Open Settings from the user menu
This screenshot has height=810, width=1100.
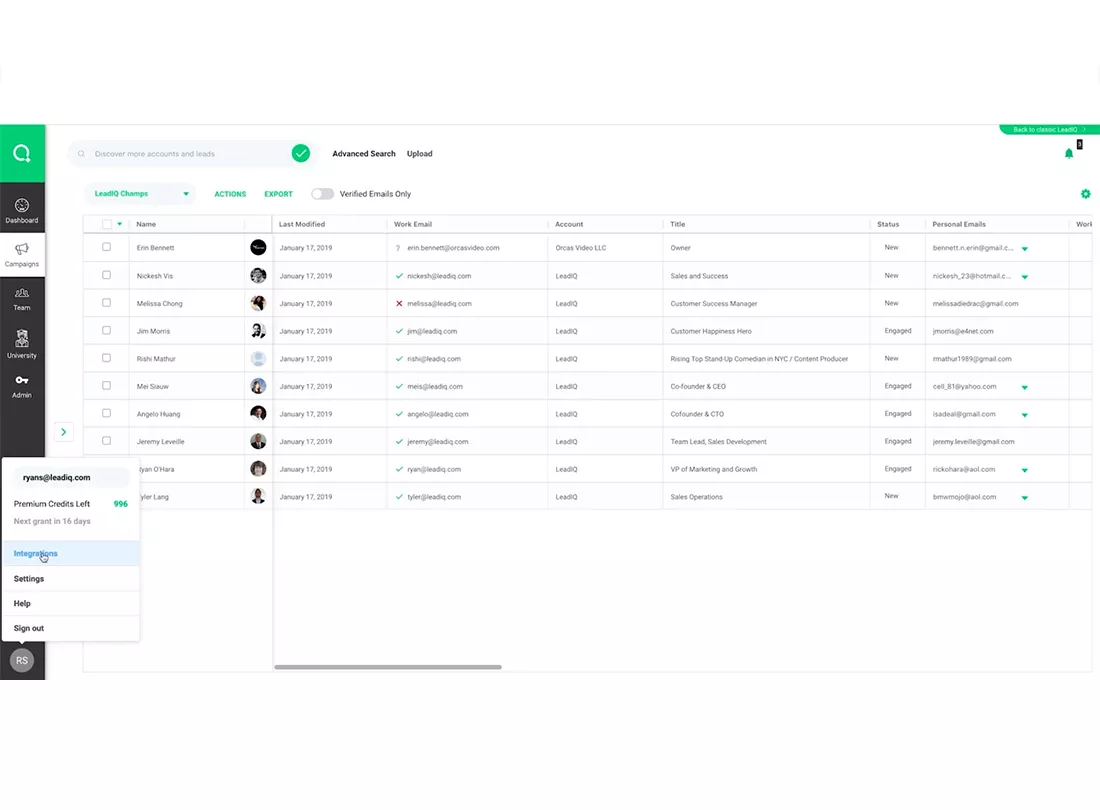click(x=71, y=579)
